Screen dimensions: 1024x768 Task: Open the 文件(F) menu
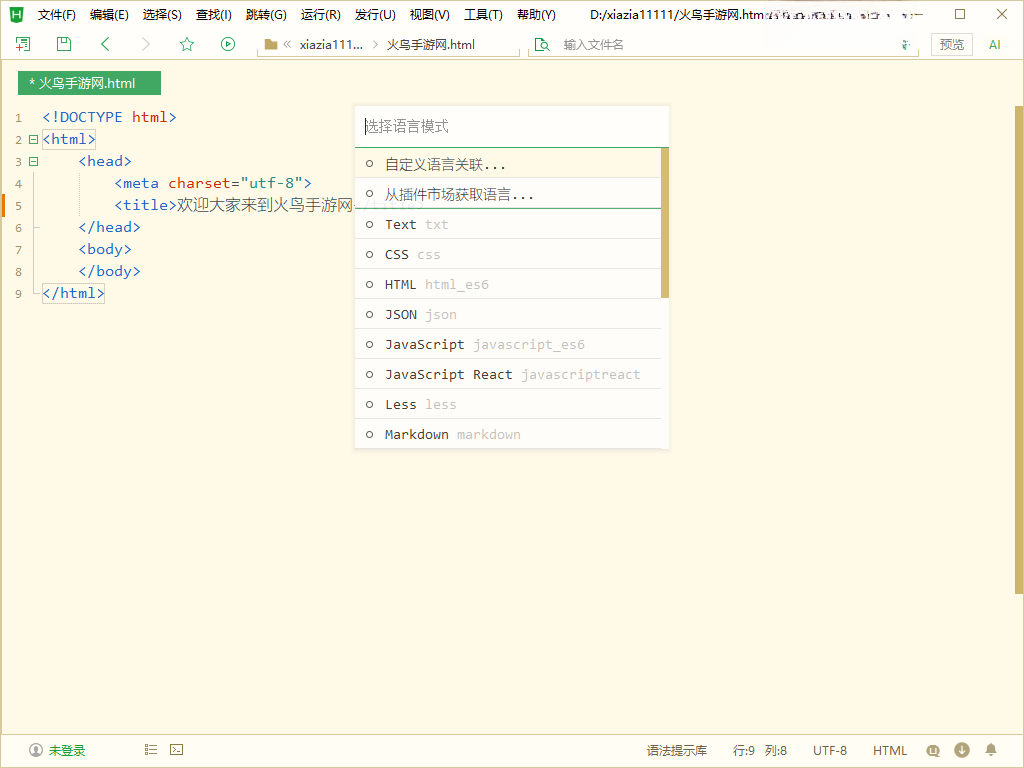tap(57, 14)
